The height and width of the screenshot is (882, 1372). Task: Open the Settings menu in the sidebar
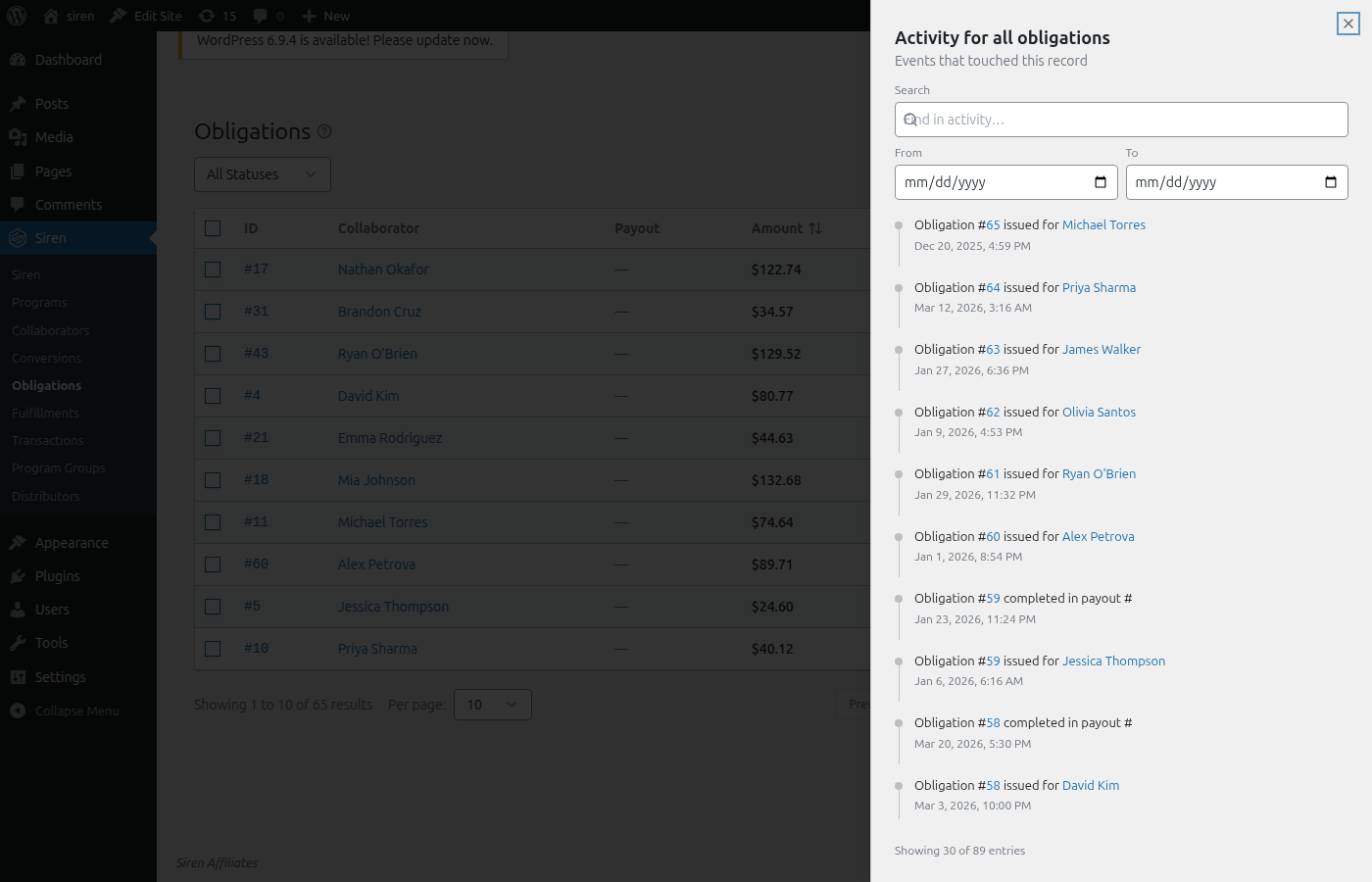pyautogui.click(x=58, y=676)
